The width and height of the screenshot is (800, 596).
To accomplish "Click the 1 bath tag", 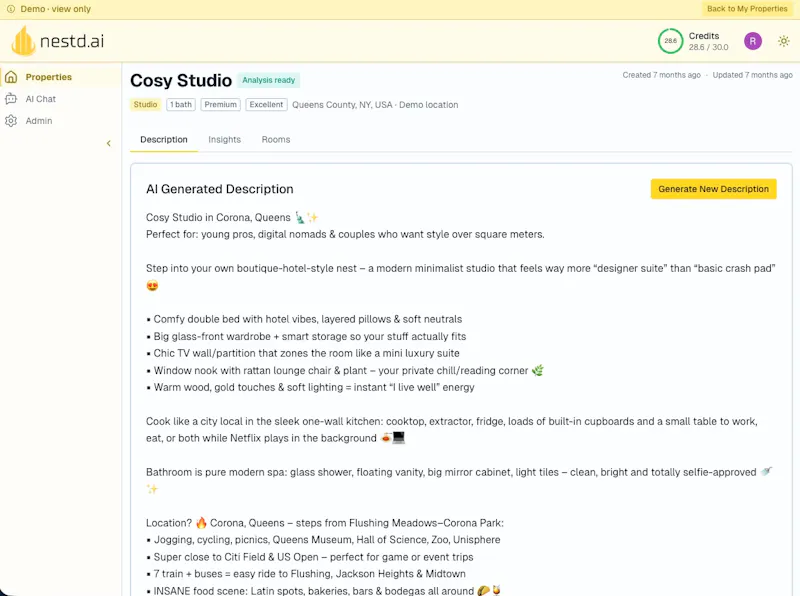I will pyautogui.click(x=181, y=105).
